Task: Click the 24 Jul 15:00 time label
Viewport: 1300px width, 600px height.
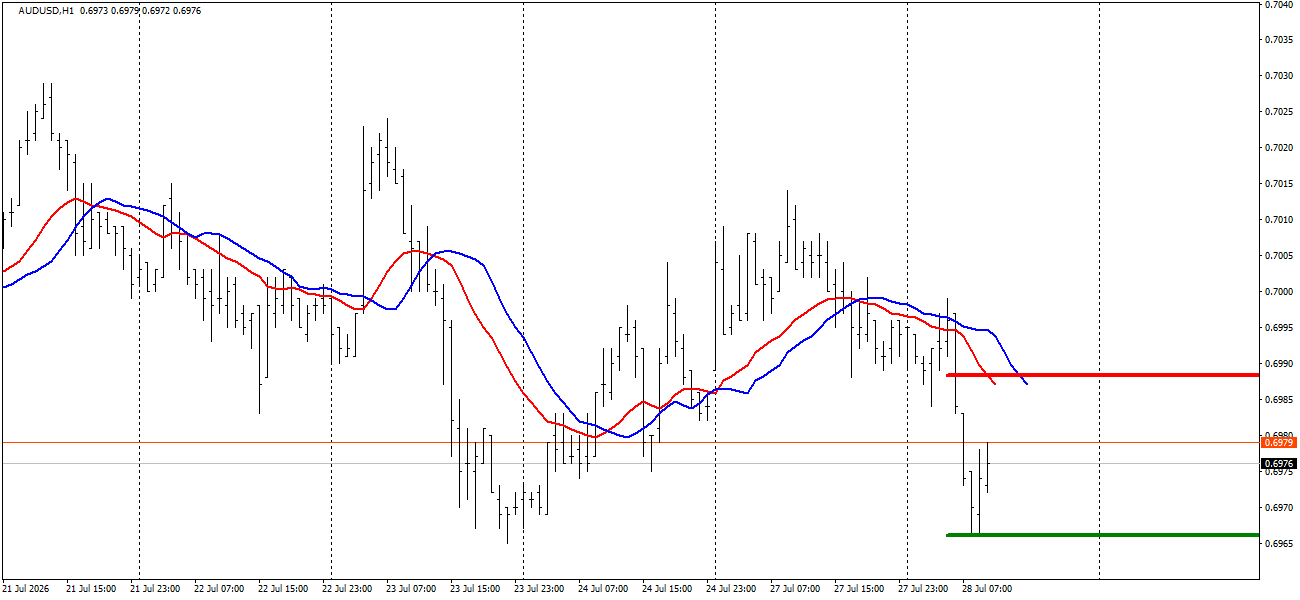Action: [667, 589]
